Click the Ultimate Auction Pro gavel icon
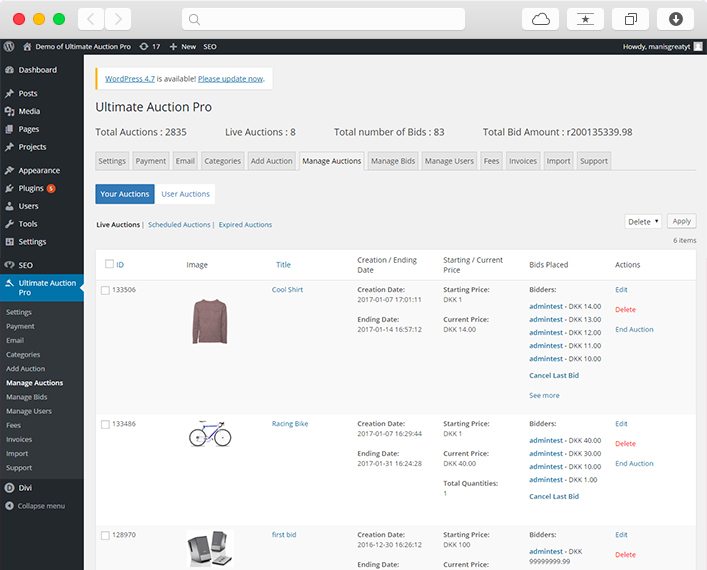Viewport: 707px width, 570px height. pyautogui.click(x=9, y=283)
